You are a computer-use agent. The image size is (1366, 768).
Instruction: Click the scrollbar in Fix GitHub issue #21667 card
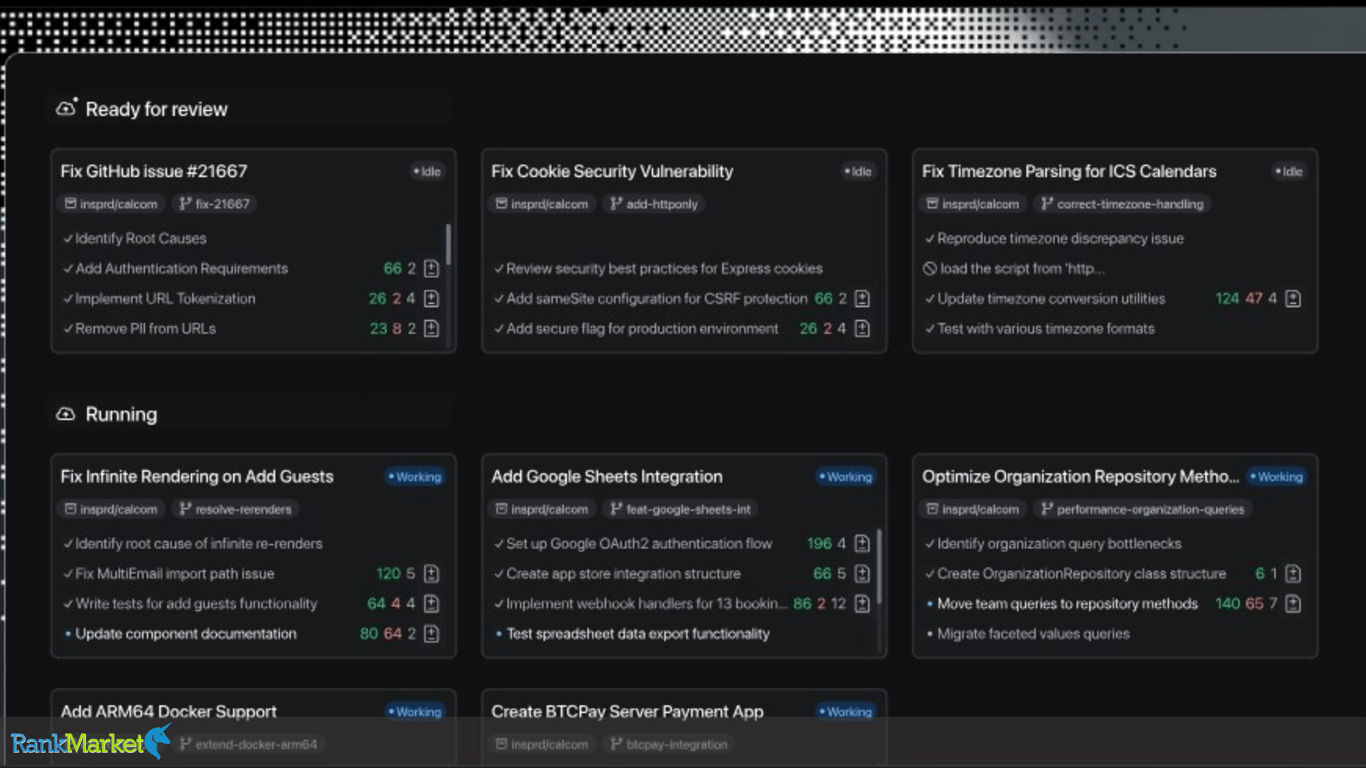tap(448, 245)
